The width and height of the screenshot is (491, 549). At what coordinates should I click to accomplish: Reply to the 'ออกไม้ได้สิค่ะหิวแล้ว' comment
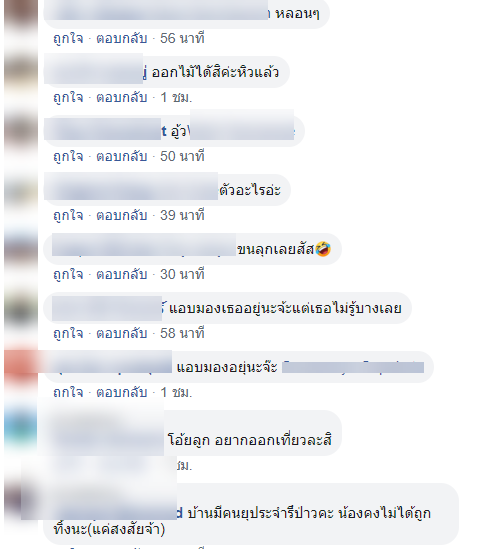[122, 97]
